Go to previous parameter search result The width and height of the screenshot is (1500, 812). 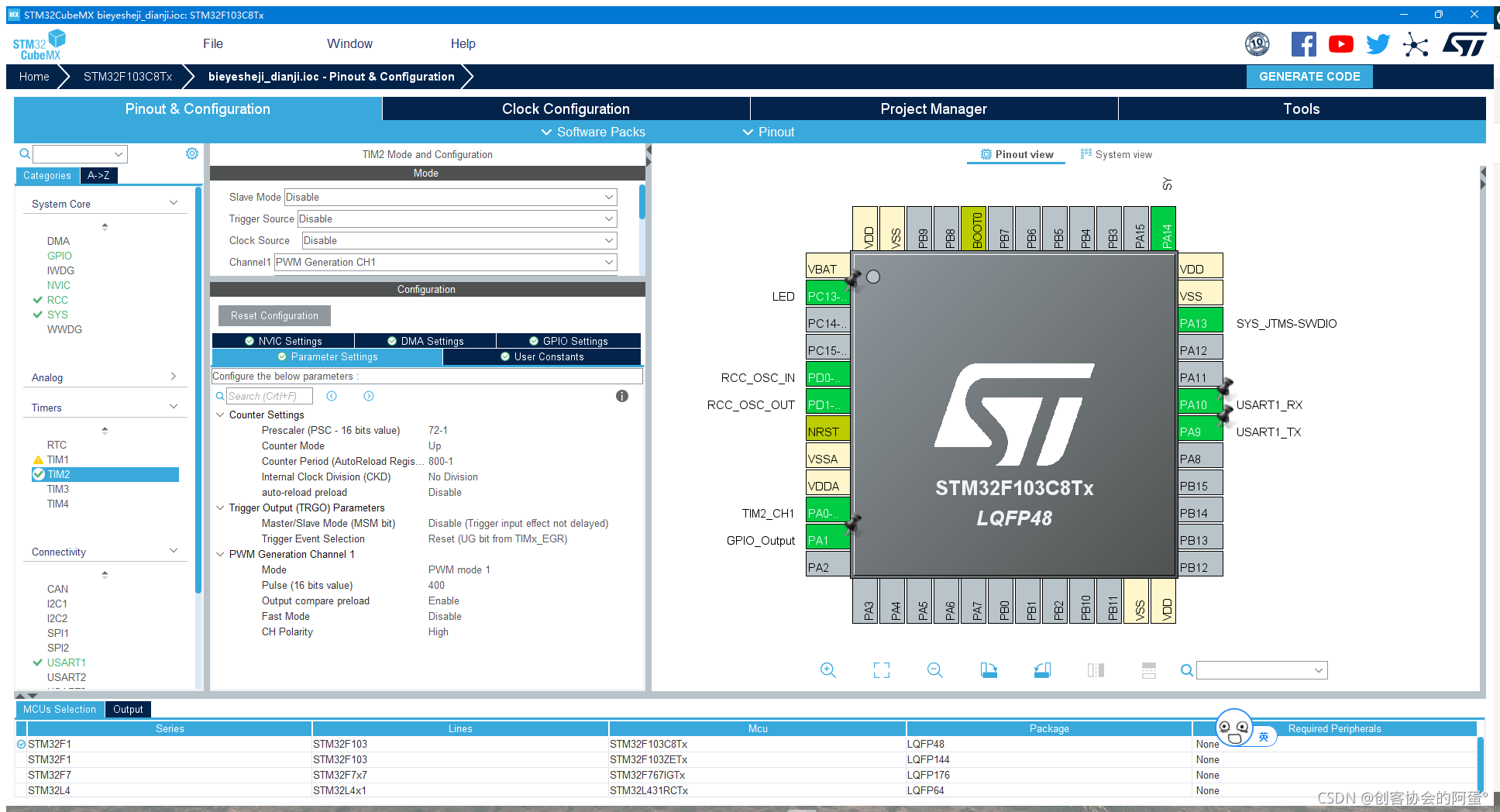(332, 396)
